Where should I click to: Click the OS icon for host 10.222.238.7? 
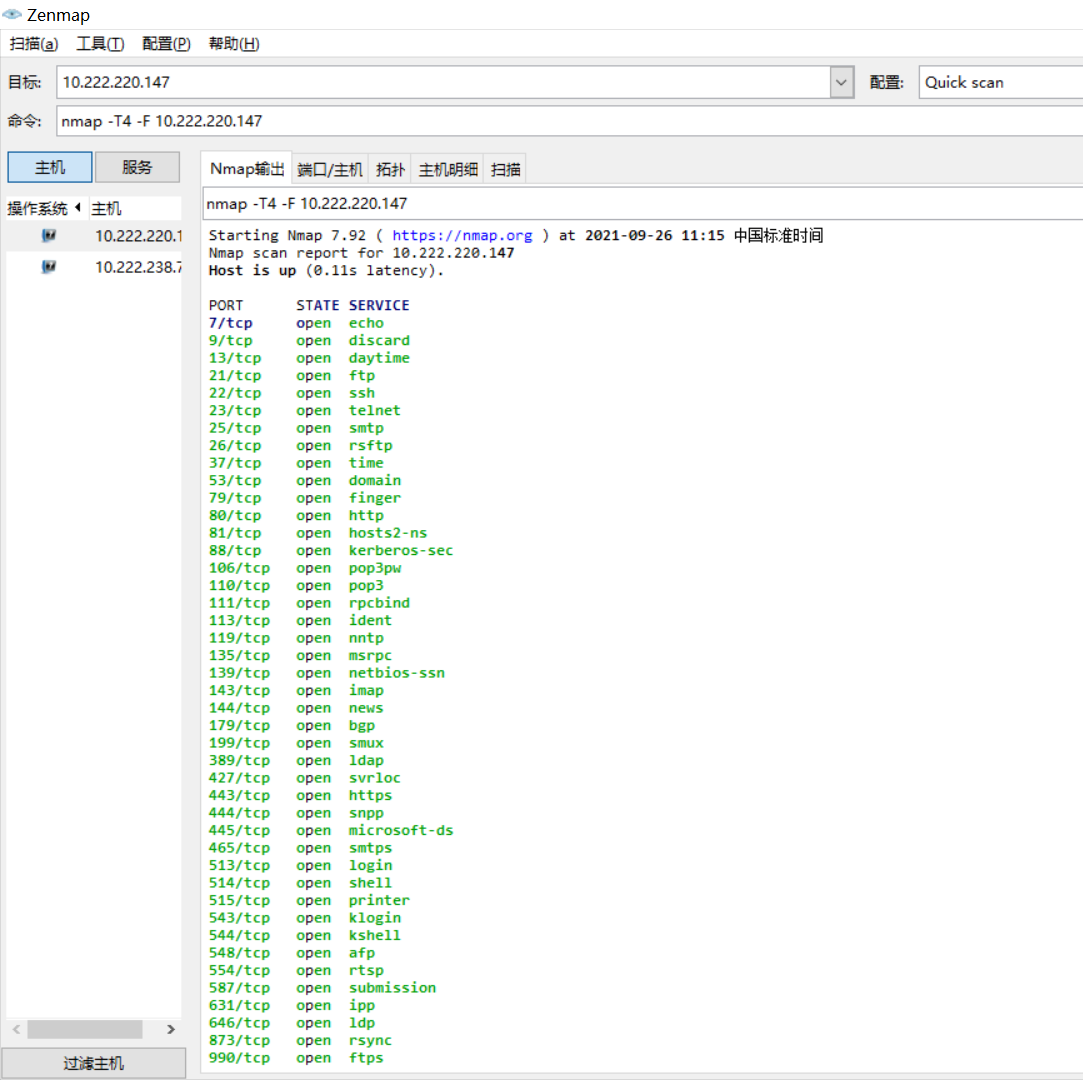pyautogui.click(x=48, y=267)
